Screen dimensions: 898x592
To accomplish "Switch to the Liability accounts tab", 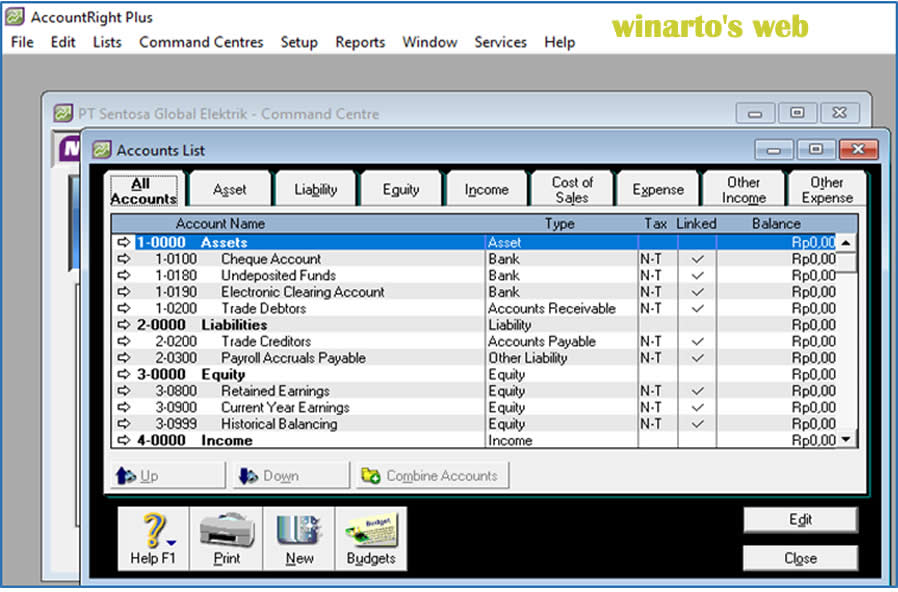I will click(x=315, y=188).
